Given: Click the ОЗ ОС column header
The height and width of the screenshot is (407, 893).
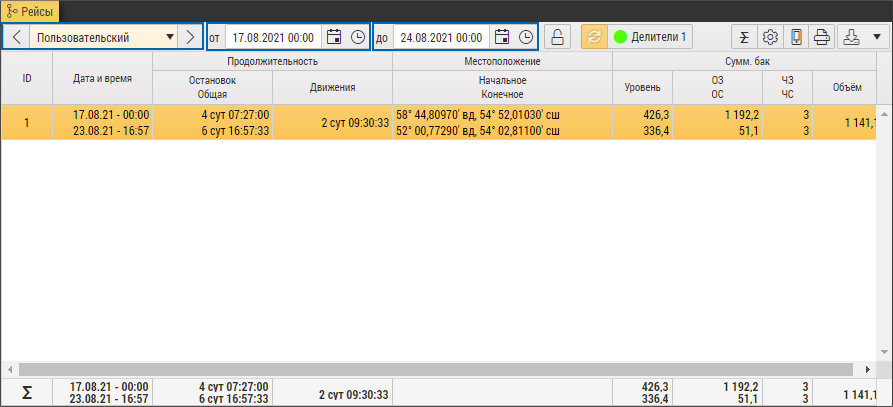Looking at the screenshot, I should coord(718,87).
